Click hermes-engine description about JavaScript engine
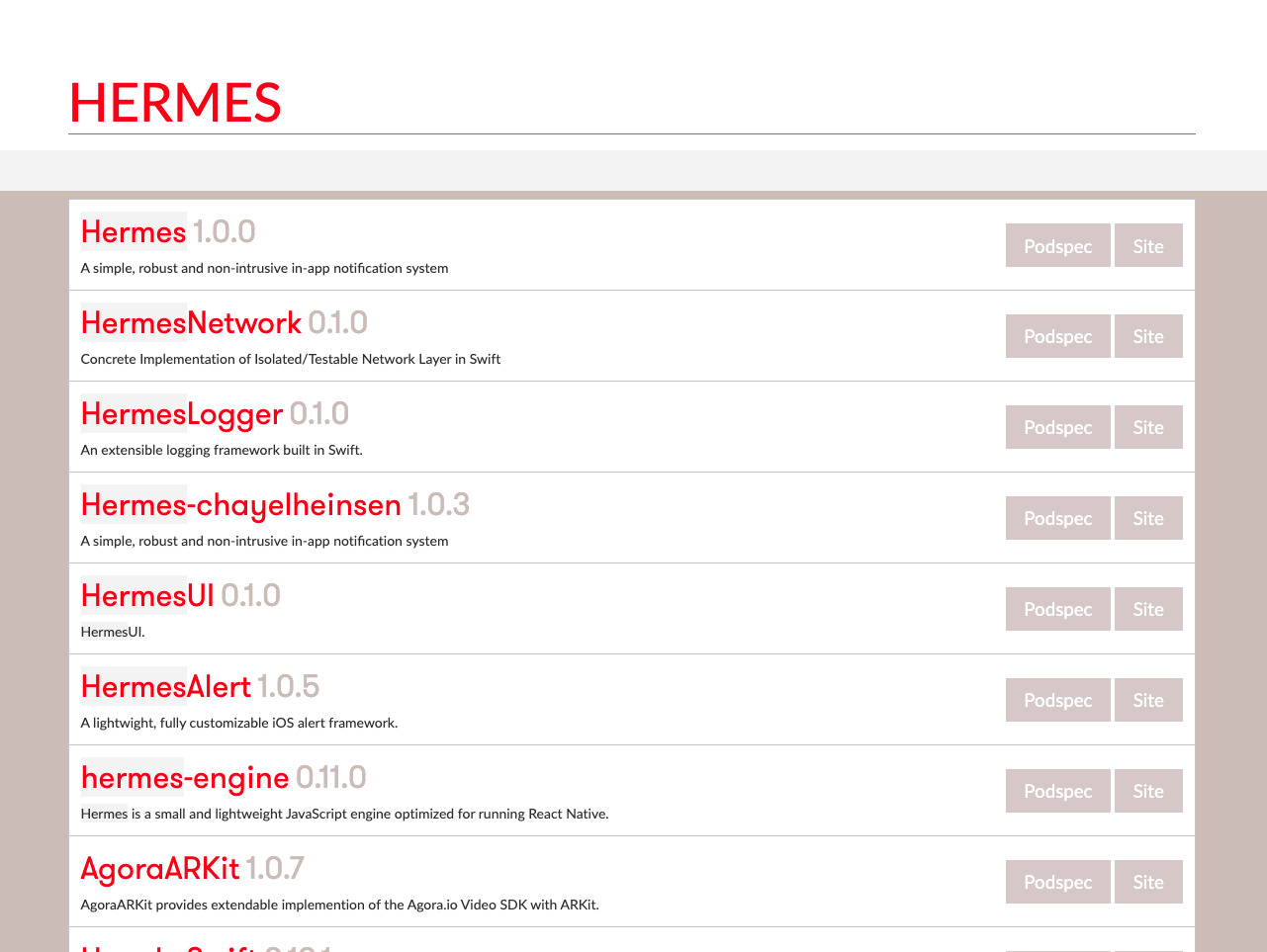Viewport: 1267px width, 952px height. (344, 814)
